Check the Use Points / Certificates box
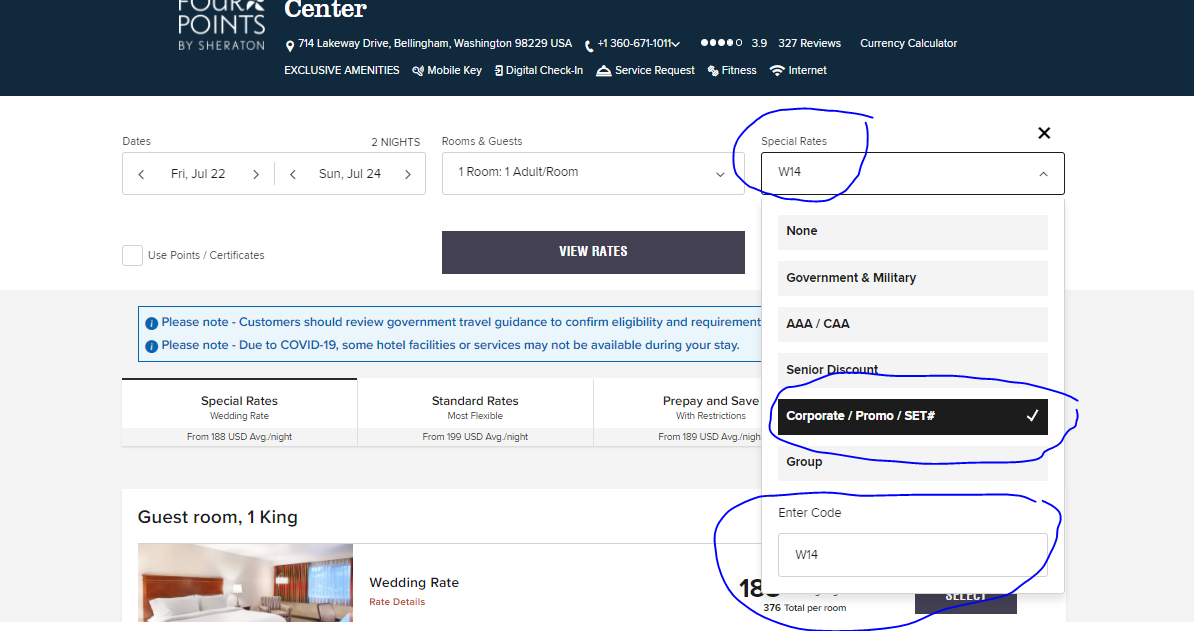Screen dimensions: 1194x631 pyautogui.click(x=132, y=256)
